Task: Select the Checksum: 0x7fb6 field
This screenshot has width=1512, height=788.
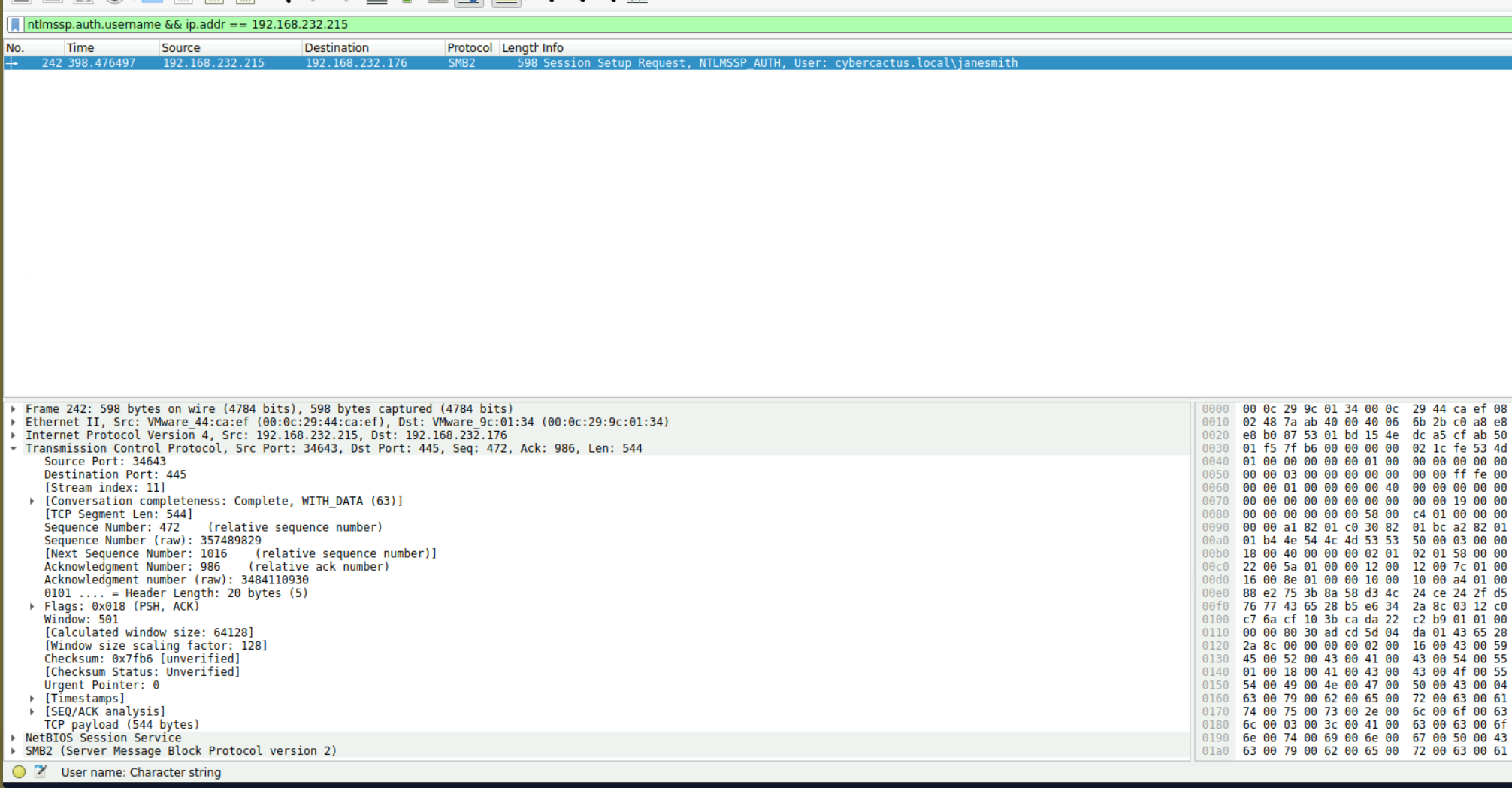Action: click(142, 659)
